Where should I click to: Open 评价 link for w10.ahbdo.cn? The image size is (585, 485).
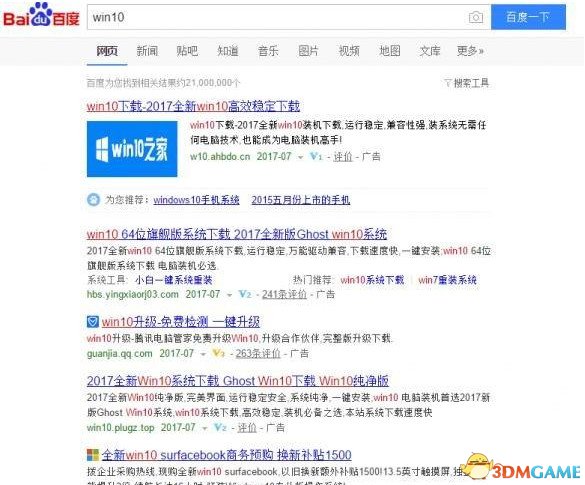point(343,157)
